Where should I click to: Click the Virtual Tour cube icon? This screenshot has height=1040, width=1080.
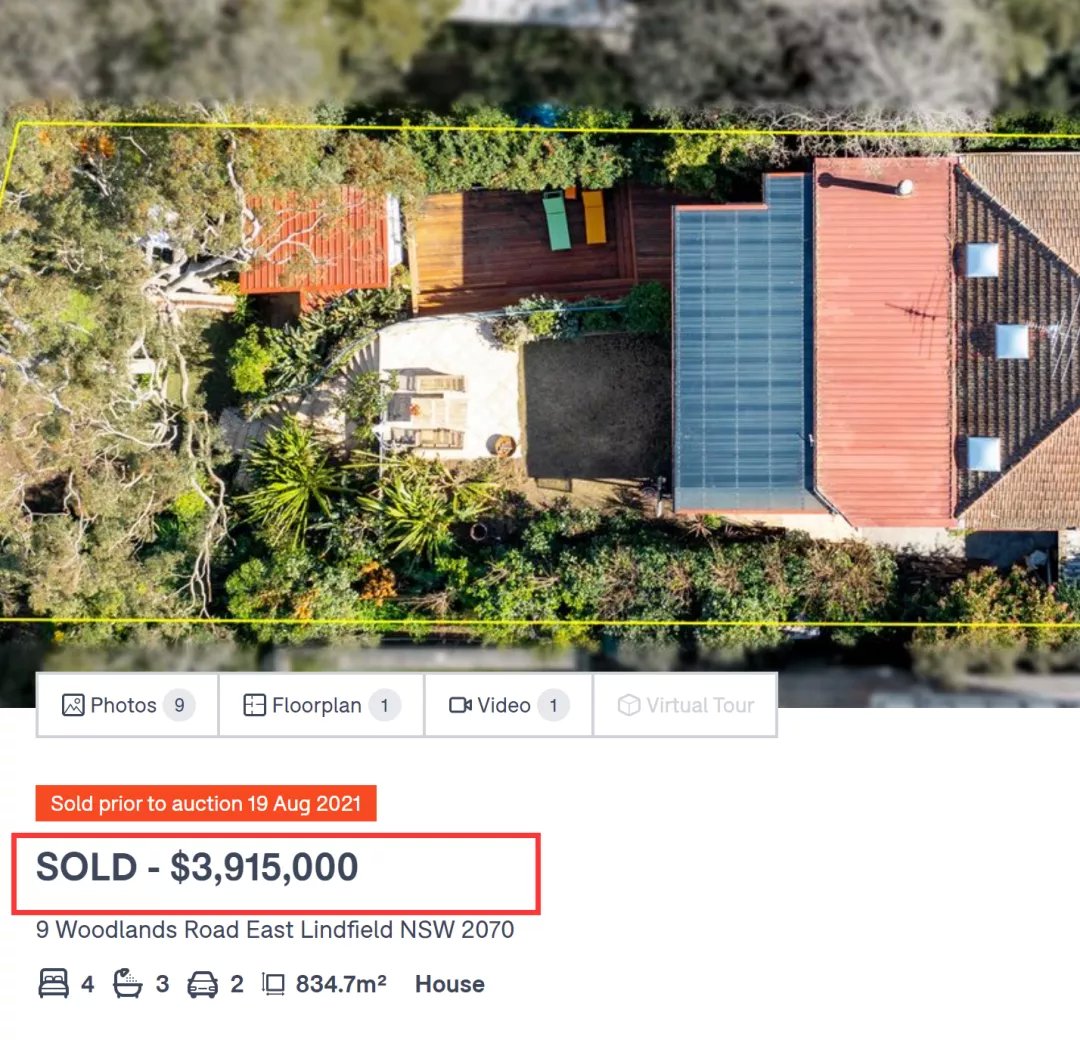[x=628, y=705]
